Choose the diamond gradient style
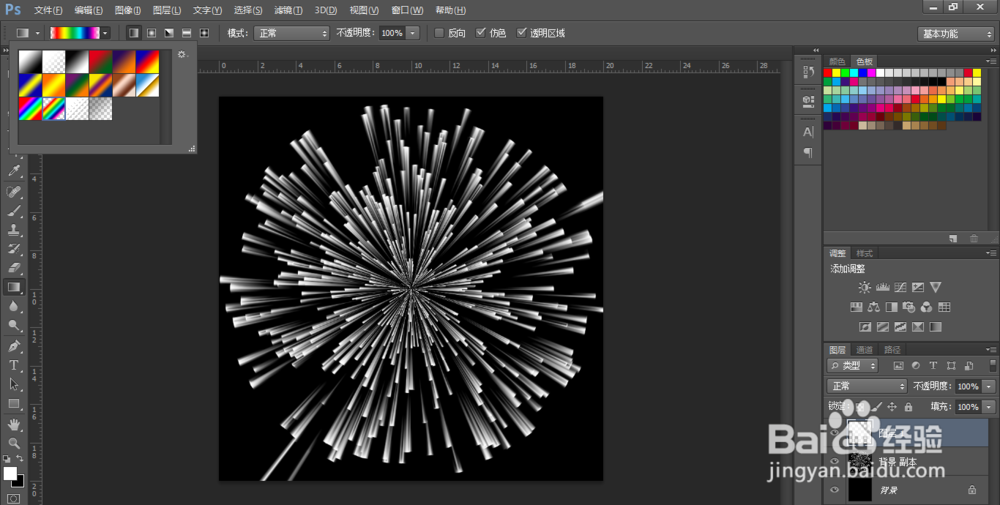This screenshot has height=505, width=1000. [204, 33]
